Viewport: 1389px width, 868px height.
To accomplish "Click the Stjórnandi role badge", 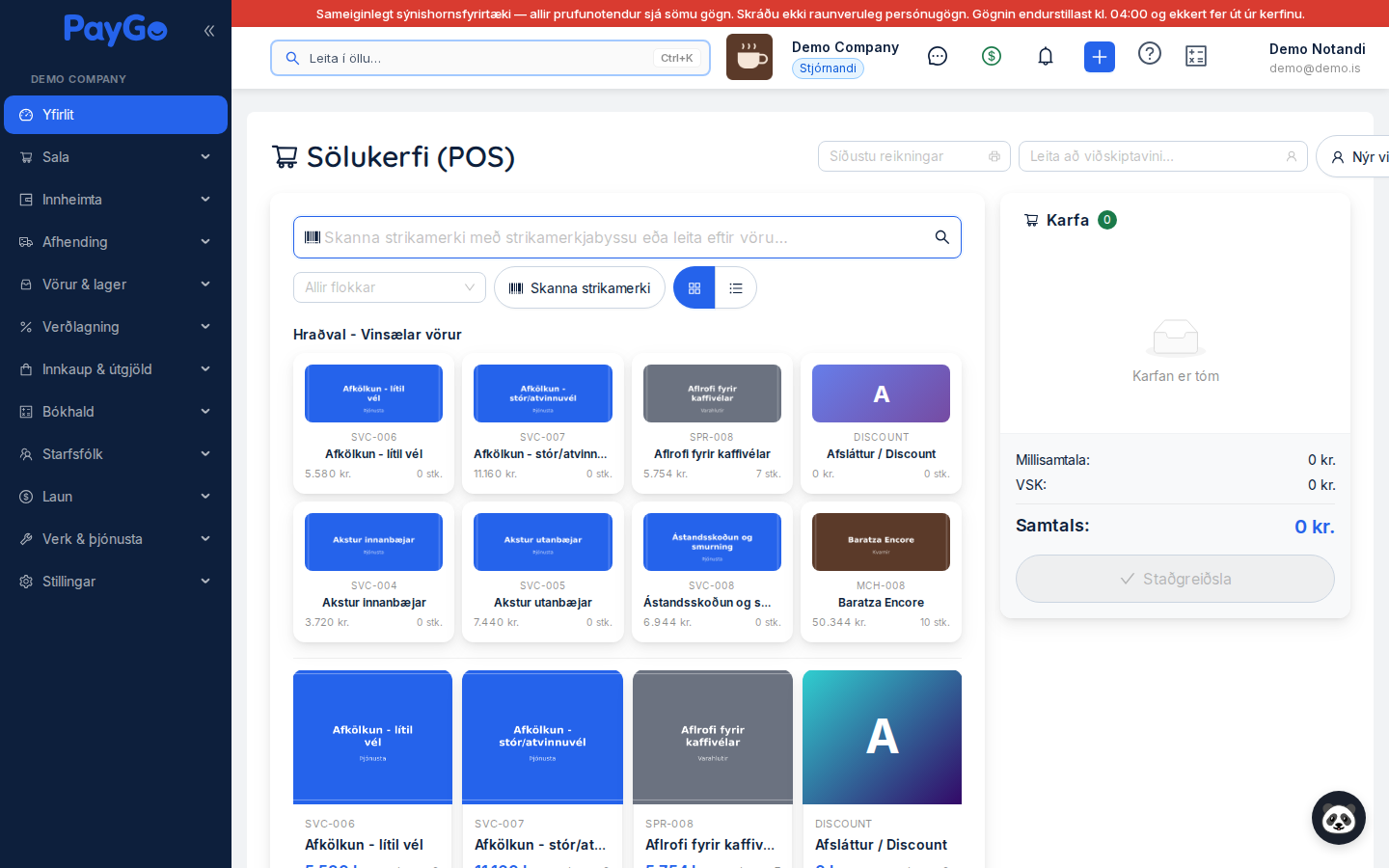I will click(x=828, y=68).
